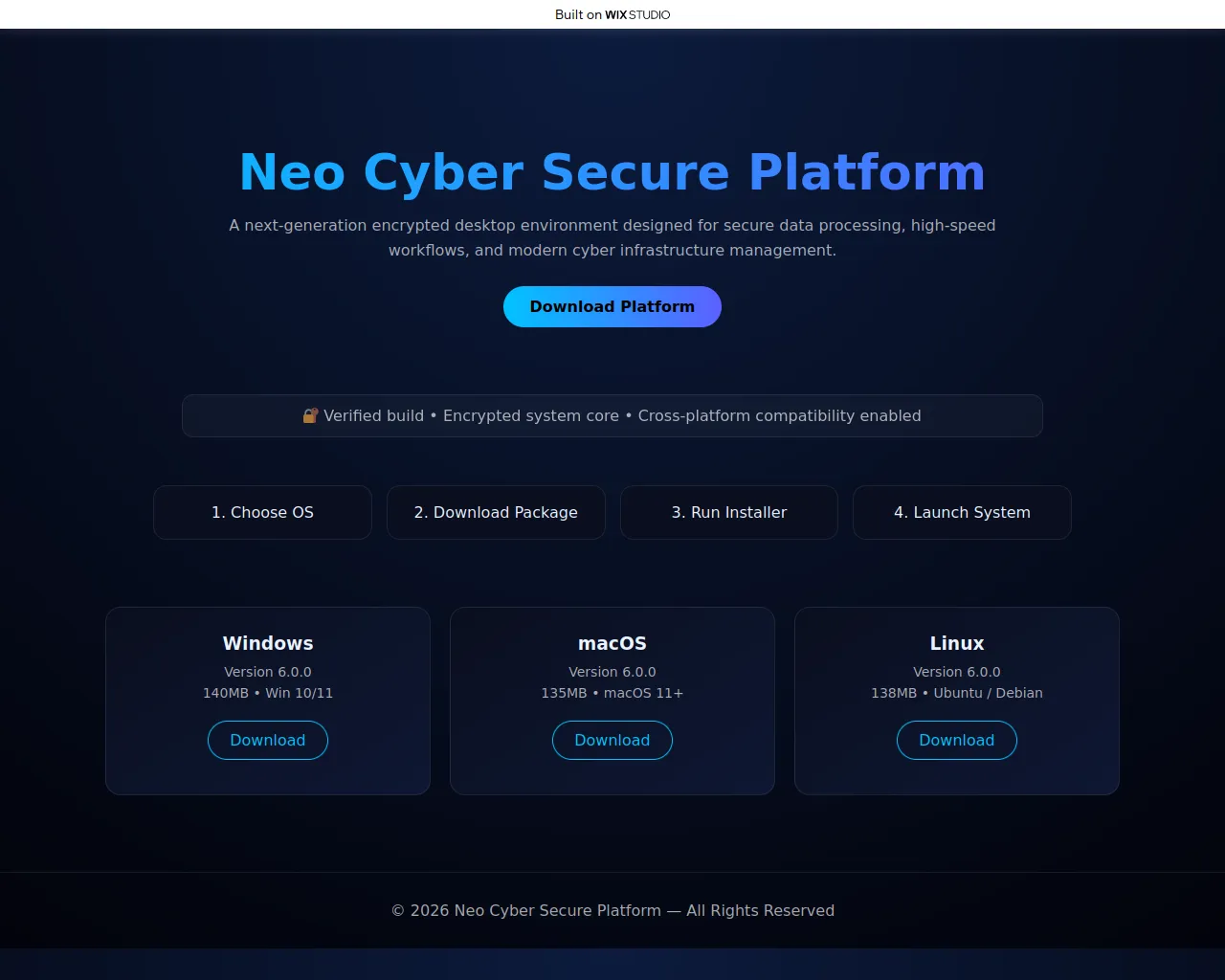The image size is (1225, 980).
Task: Download the Windows version
Action: click(268, 740)
